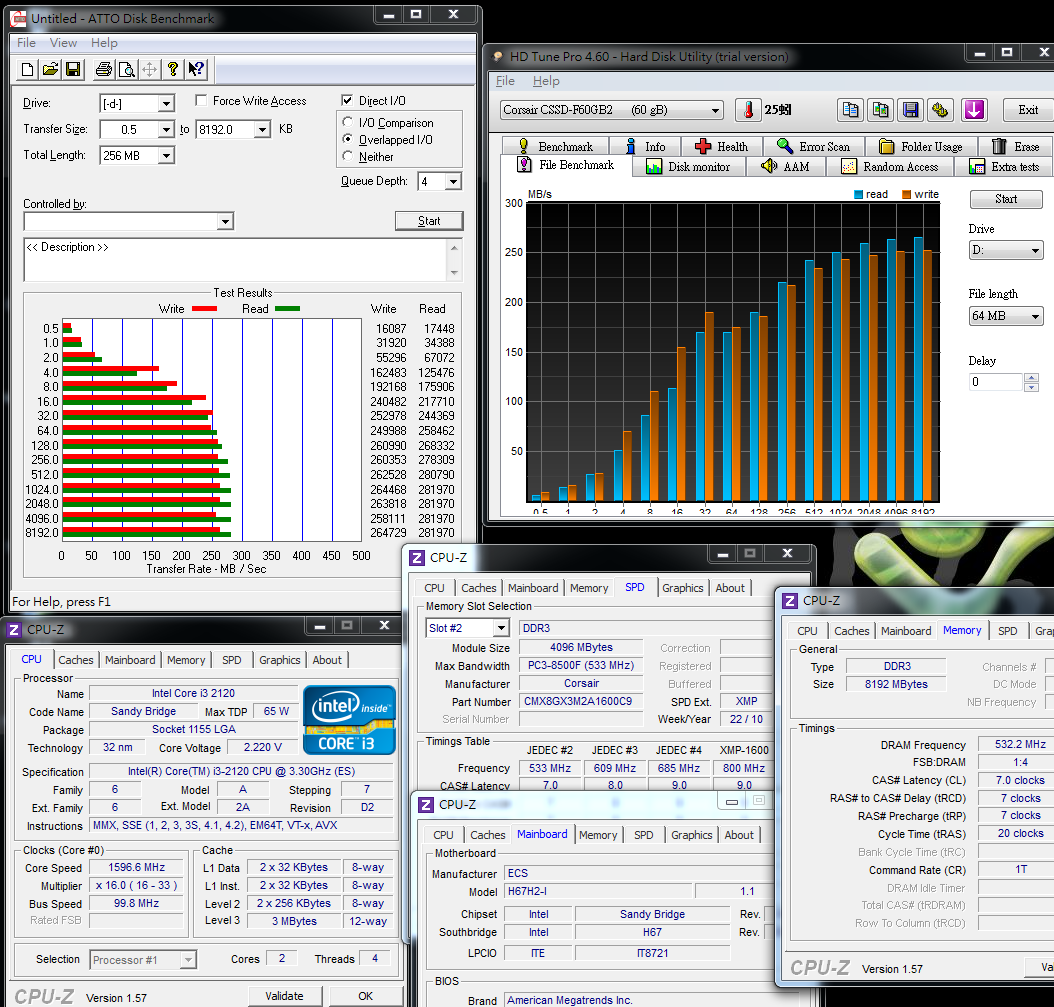Image resolution: width=1054 pixels, height=1007 pixels.
Task: Click the Print icon in ATTO toolbar
Action: pyautogui.click(x=104, y=69)
